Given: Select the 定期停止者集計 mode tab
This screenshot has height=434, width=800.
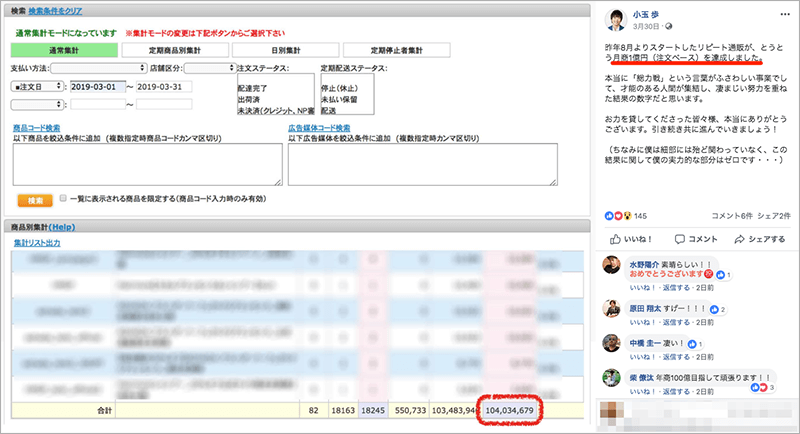Looking at the screenshot, I should click(394, 49).
